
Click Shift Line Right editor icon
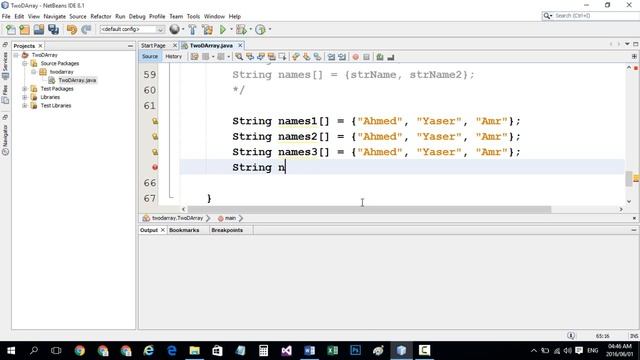click(x=342, y=57)
